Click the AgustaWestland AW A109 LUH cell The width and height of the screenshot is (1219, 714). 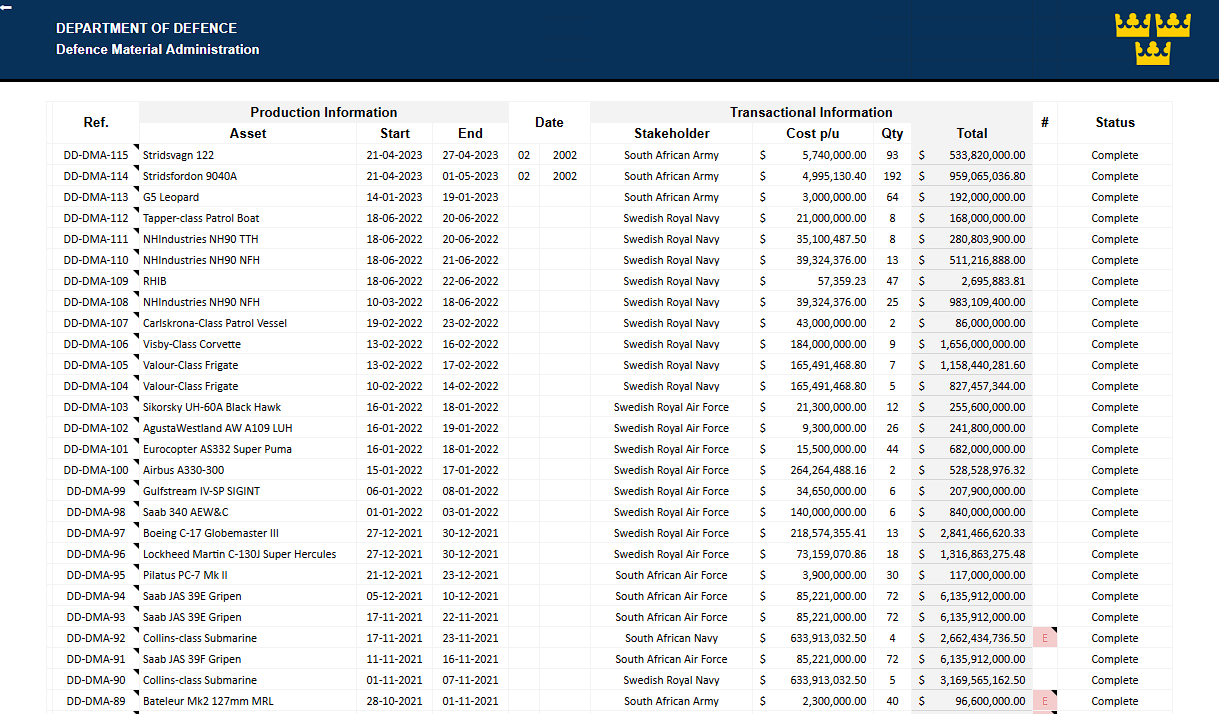coord(248,428)
